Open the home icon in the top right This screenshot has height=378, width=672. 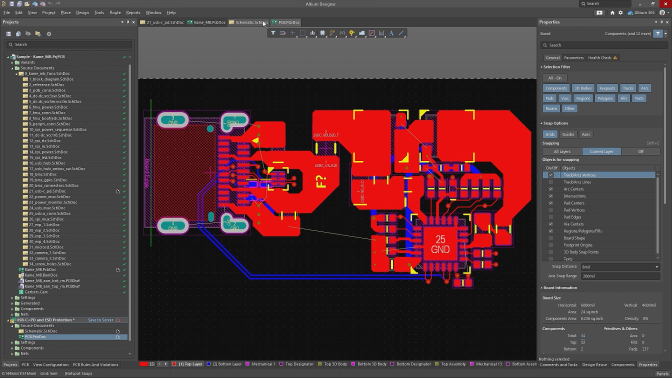[x=612, y=13]
